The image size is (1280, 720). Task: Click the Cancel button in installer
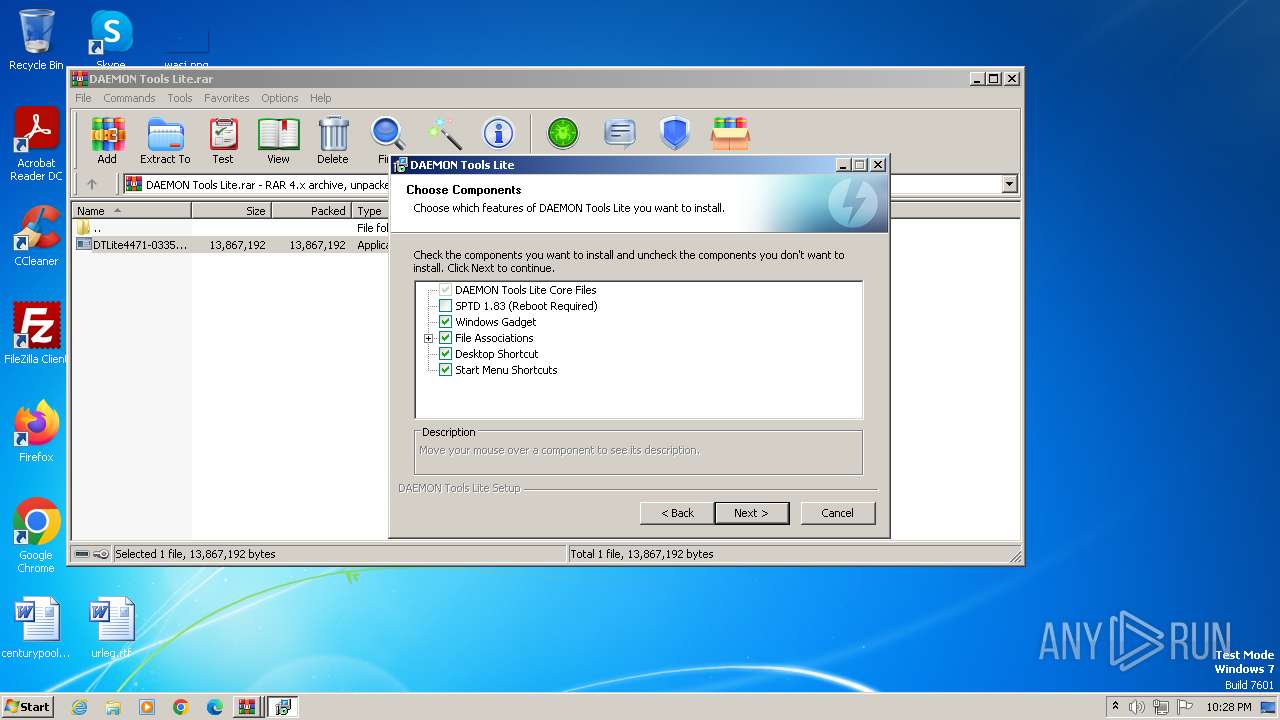tap(837, 513)
